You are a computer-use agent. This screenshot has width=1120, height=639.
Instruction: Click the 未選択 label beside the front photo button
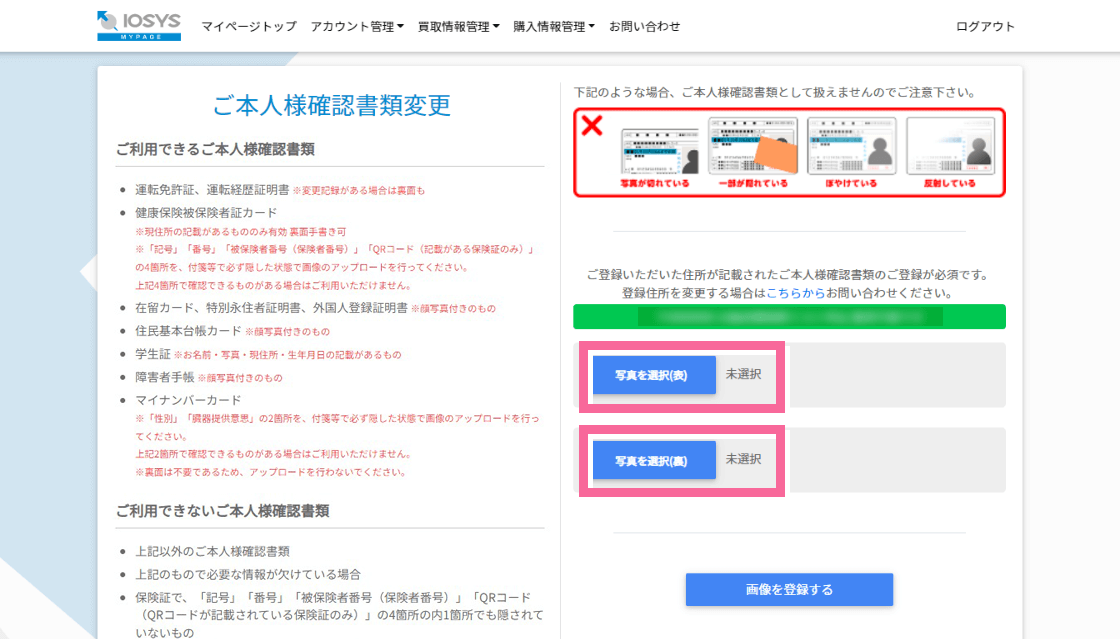[743, 374]
